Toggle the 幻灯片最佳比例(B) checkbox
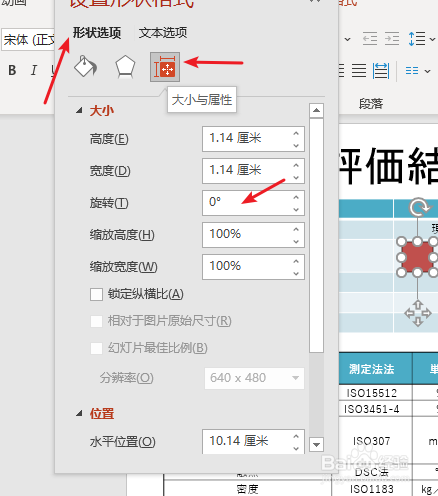Screen dimensions: 438x496 (x=96, y=349)
